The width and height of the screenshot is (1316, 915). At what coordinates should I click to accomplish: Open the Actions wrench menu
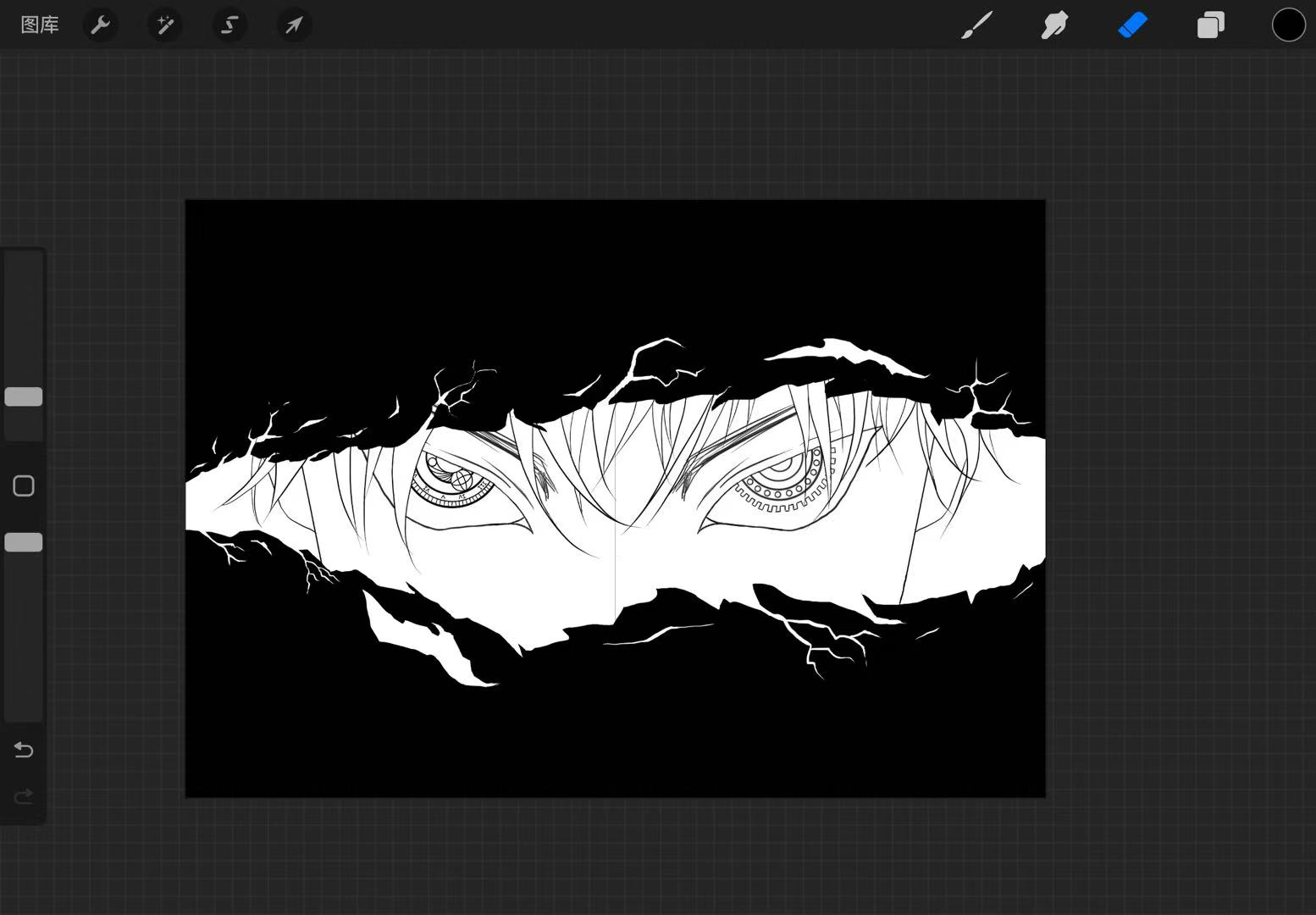(101, 25)
